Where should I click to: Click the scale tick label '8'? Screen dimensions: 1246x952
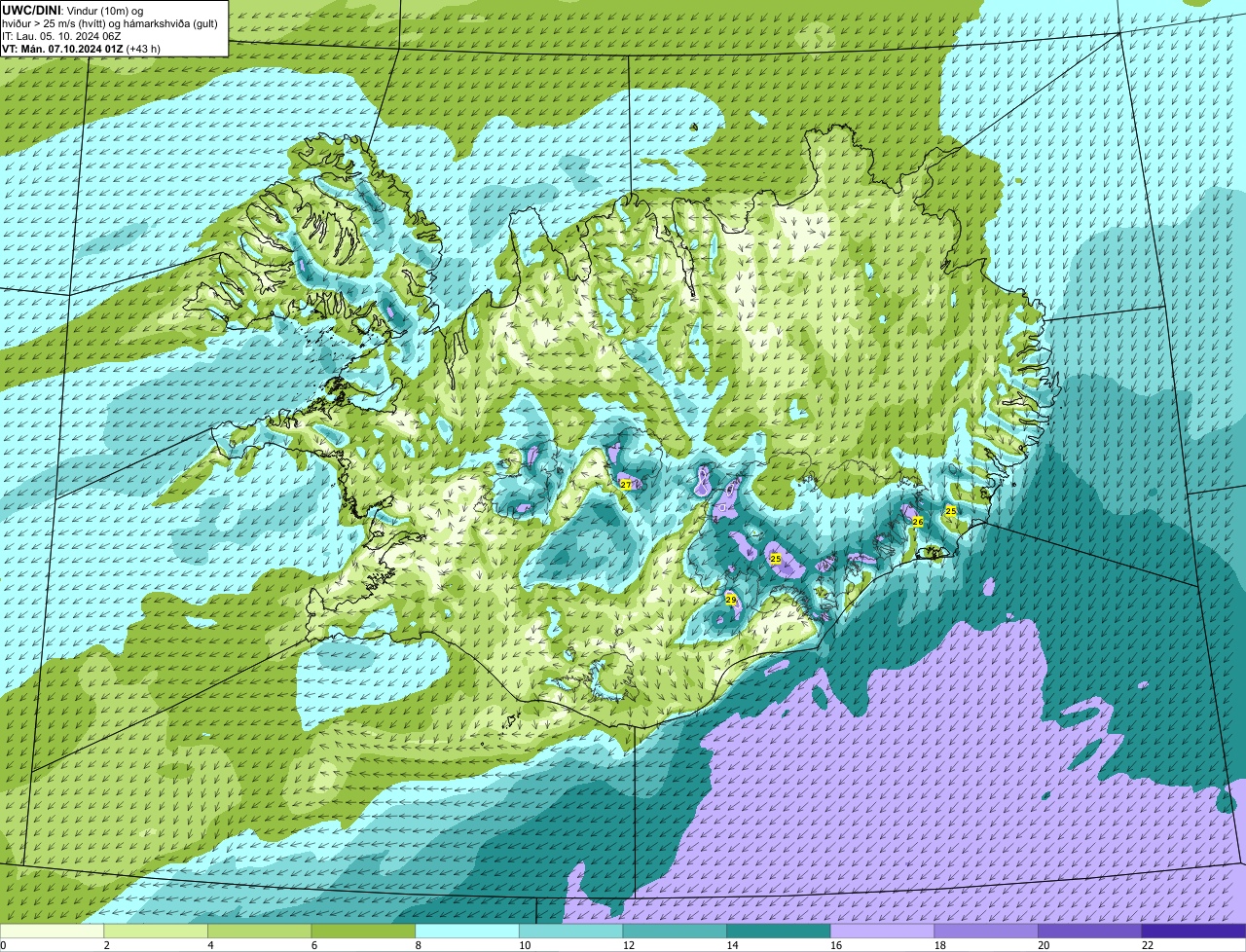pyautogui.click(x=418, y=945)
